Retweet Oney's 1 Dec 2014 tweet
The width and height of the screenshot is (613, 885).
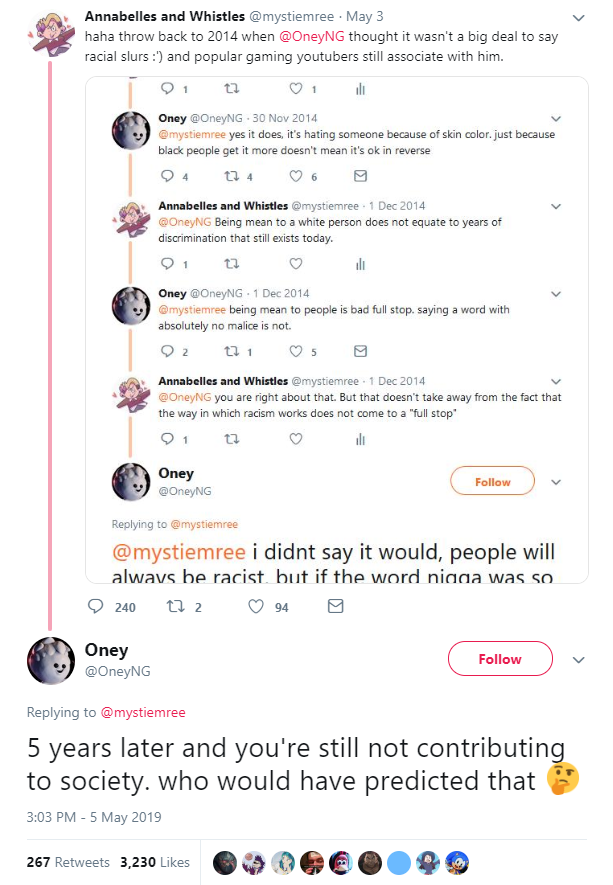coord(231,351)
